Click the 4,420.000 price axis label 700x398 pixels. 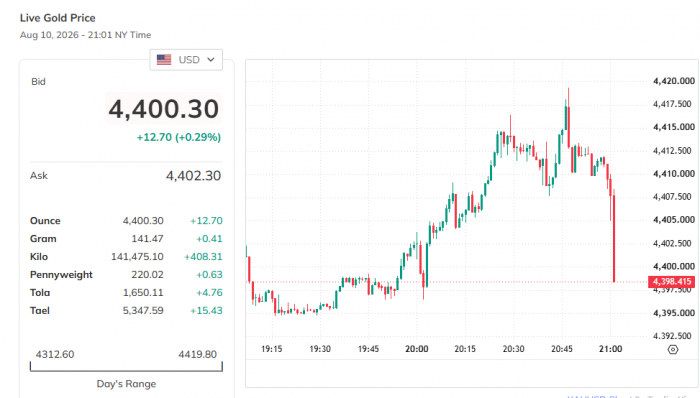click(674, 81)
